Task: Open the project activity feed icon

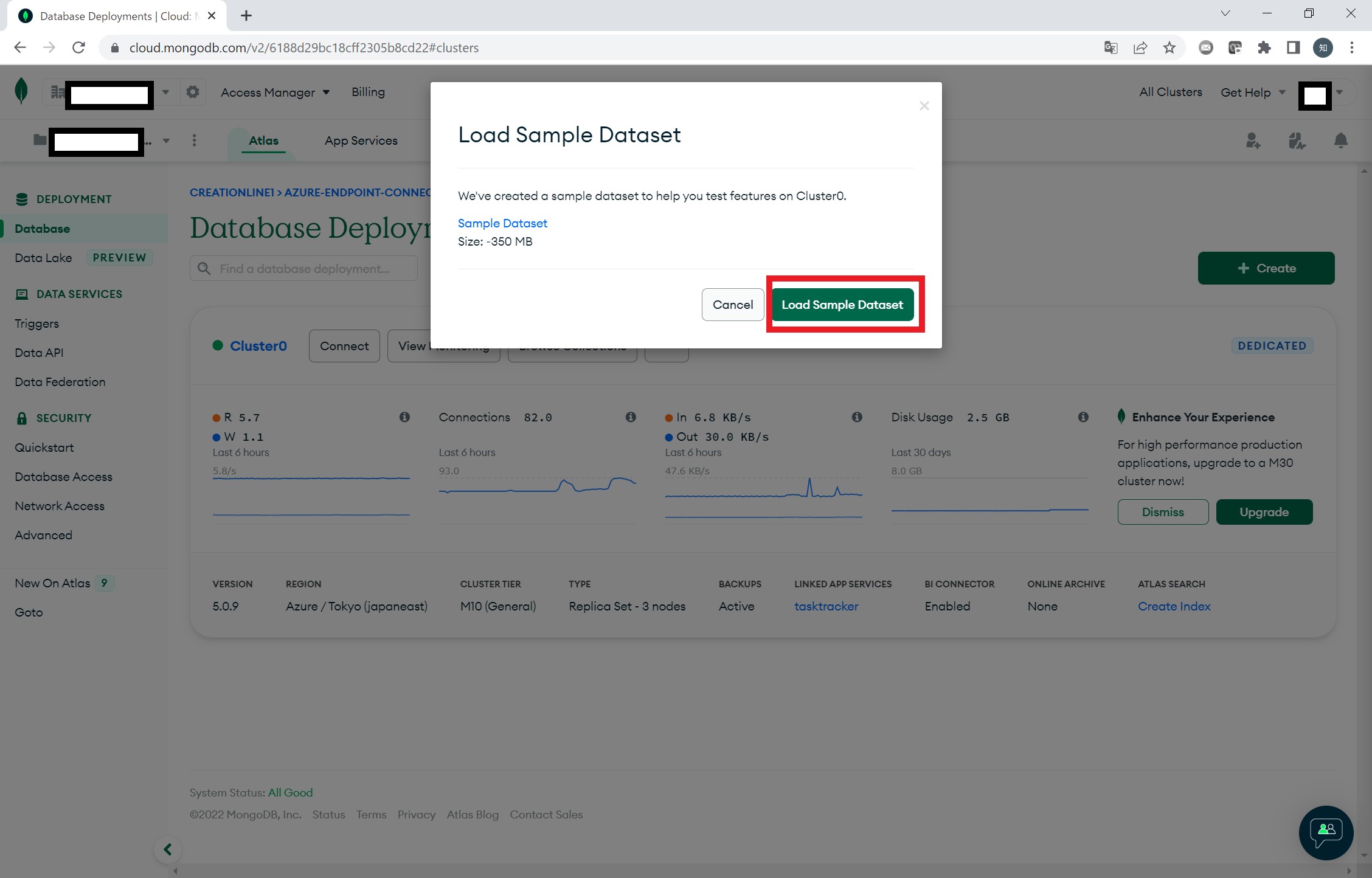Action: coord(1297,141)
